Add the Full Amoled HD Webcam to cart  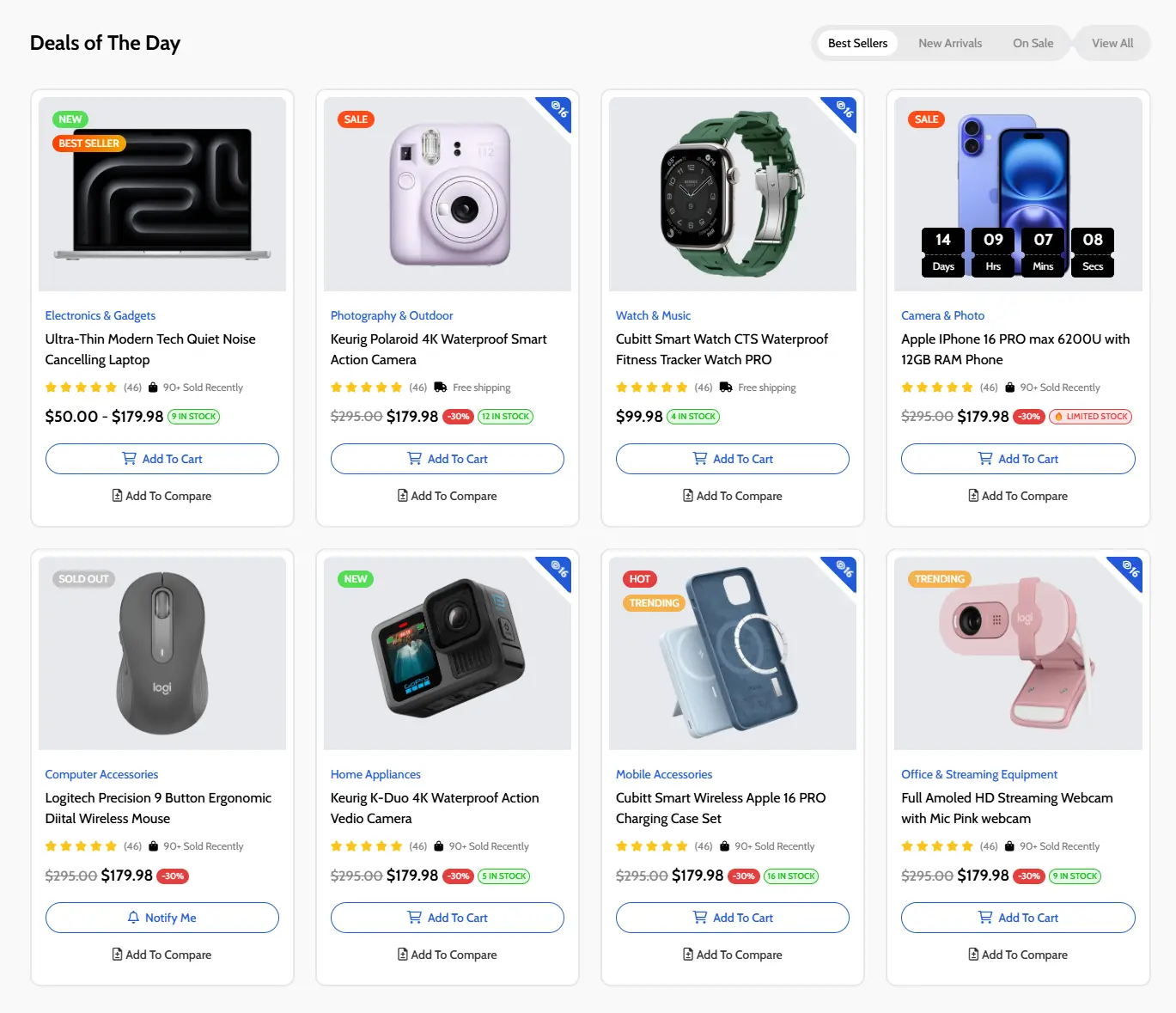1018,918
